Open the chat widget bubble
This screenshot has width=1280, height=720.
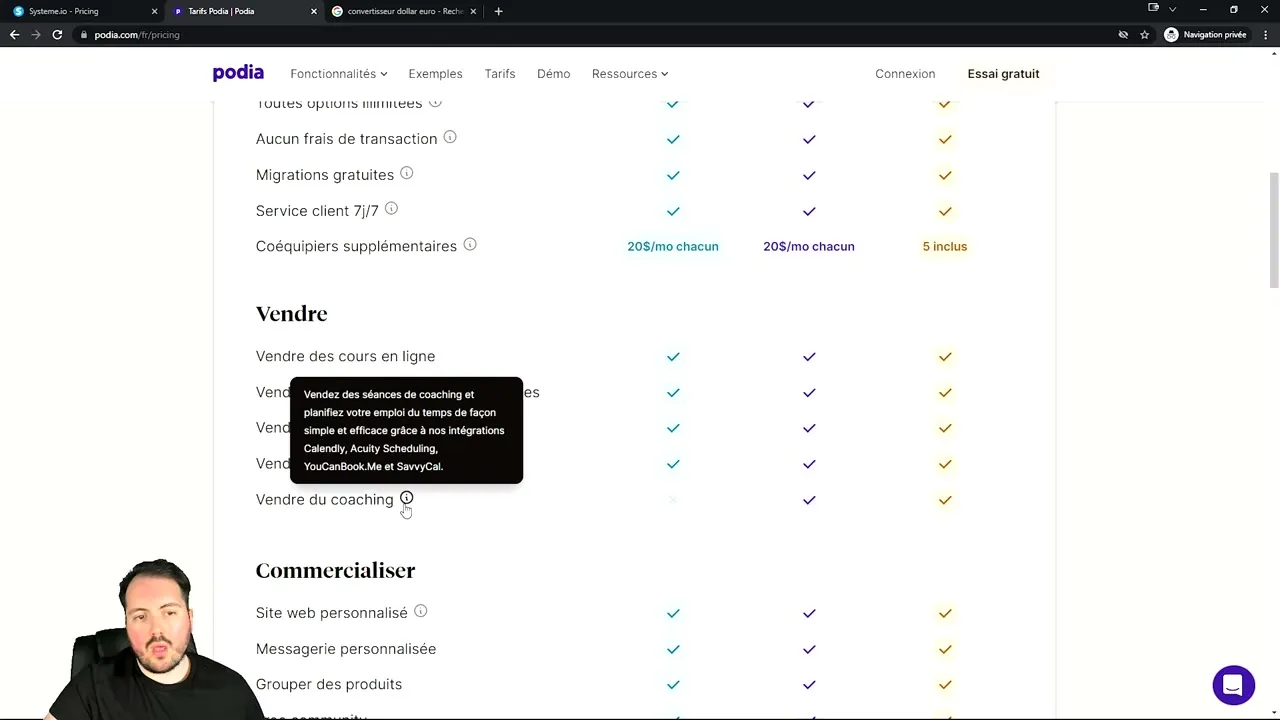1233,684
